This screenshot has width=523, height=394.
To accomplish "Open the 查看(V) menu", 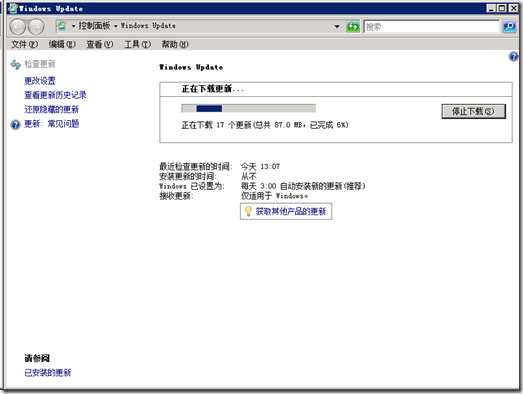I will click(x=100, y=44).
